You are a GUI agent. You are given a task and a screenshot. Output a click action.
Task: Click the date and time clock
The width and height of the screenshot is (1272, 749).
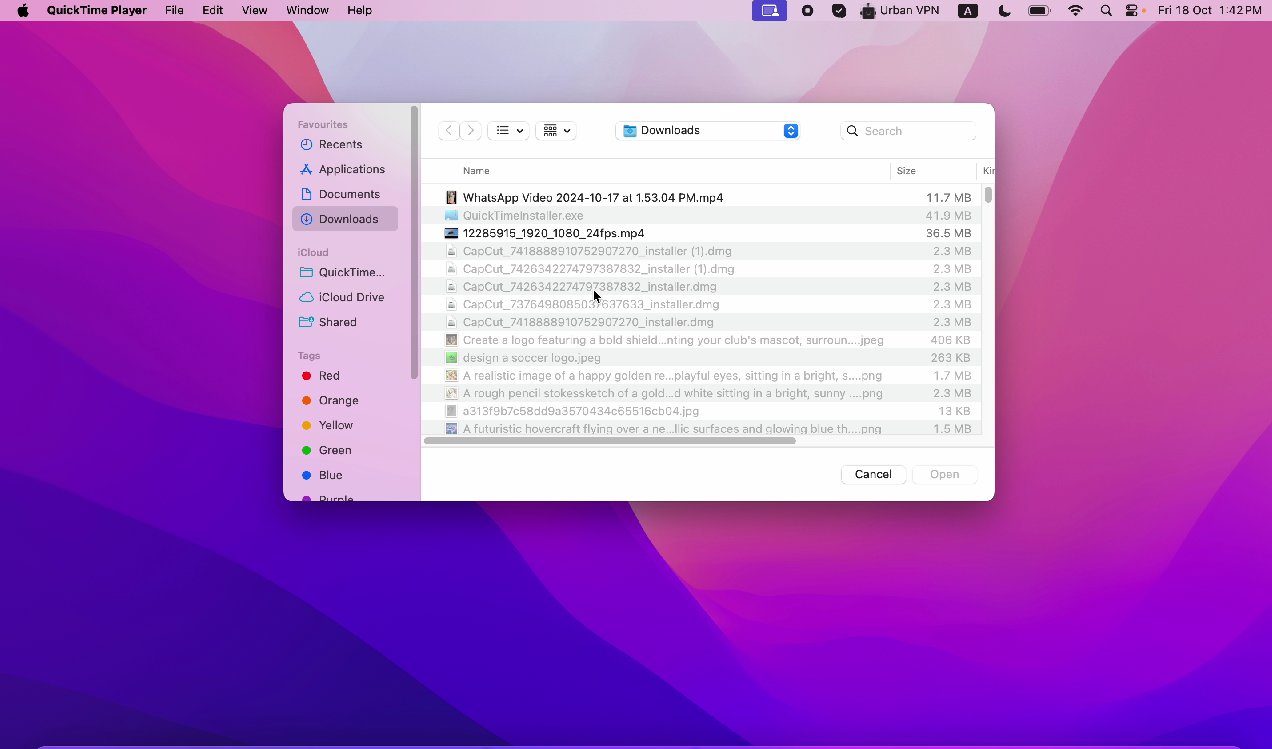coord(1209,10)
